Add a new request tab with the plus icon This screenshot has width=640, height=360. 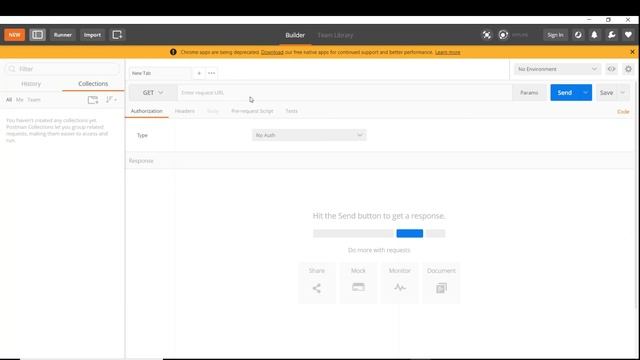199,73
